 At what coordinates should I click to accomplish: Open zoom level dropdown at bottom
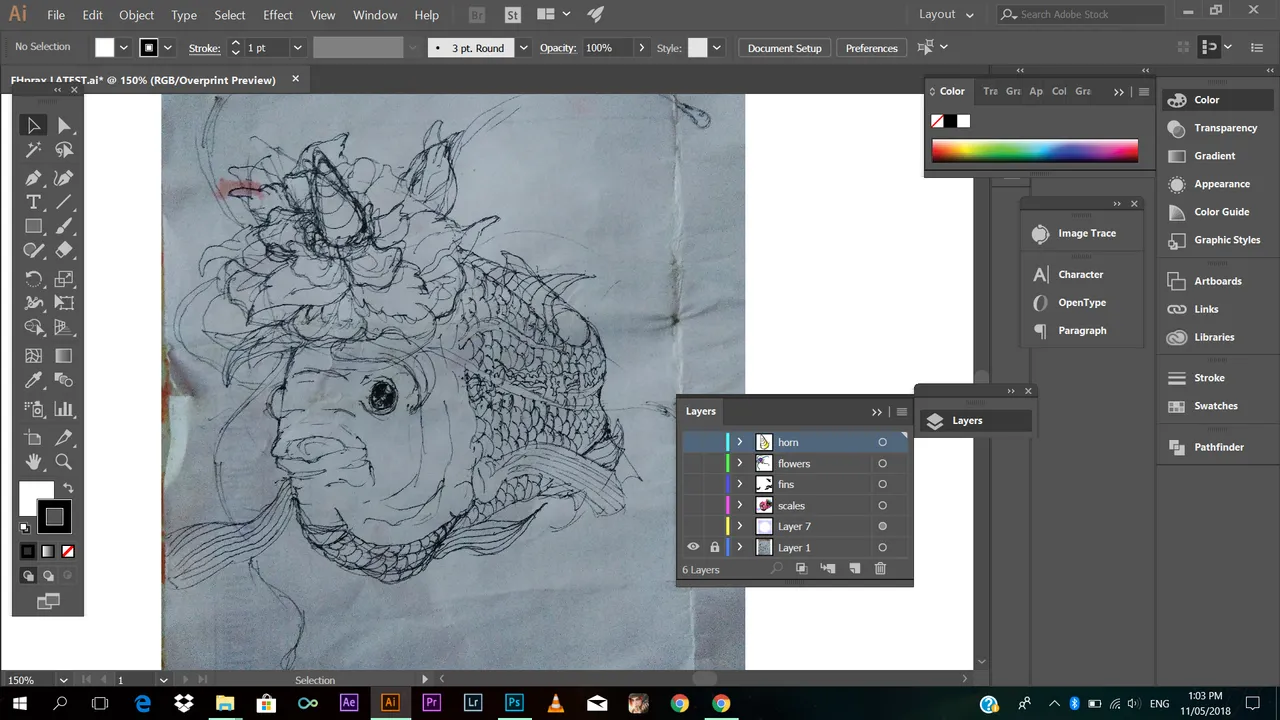pos(64,680)
